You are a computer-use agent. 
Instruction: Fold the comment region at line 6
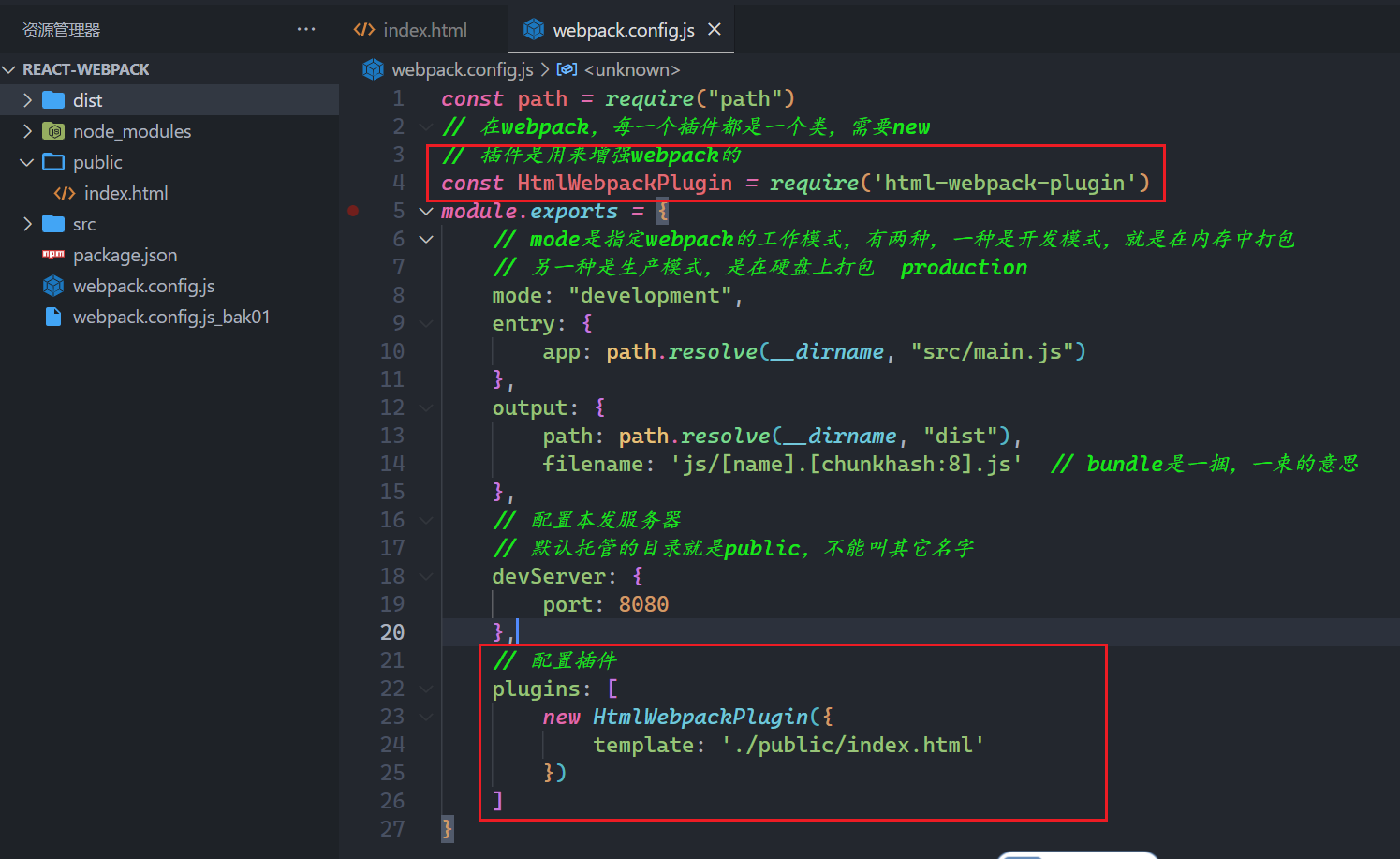pyautogui.click(x=426, y=239)
